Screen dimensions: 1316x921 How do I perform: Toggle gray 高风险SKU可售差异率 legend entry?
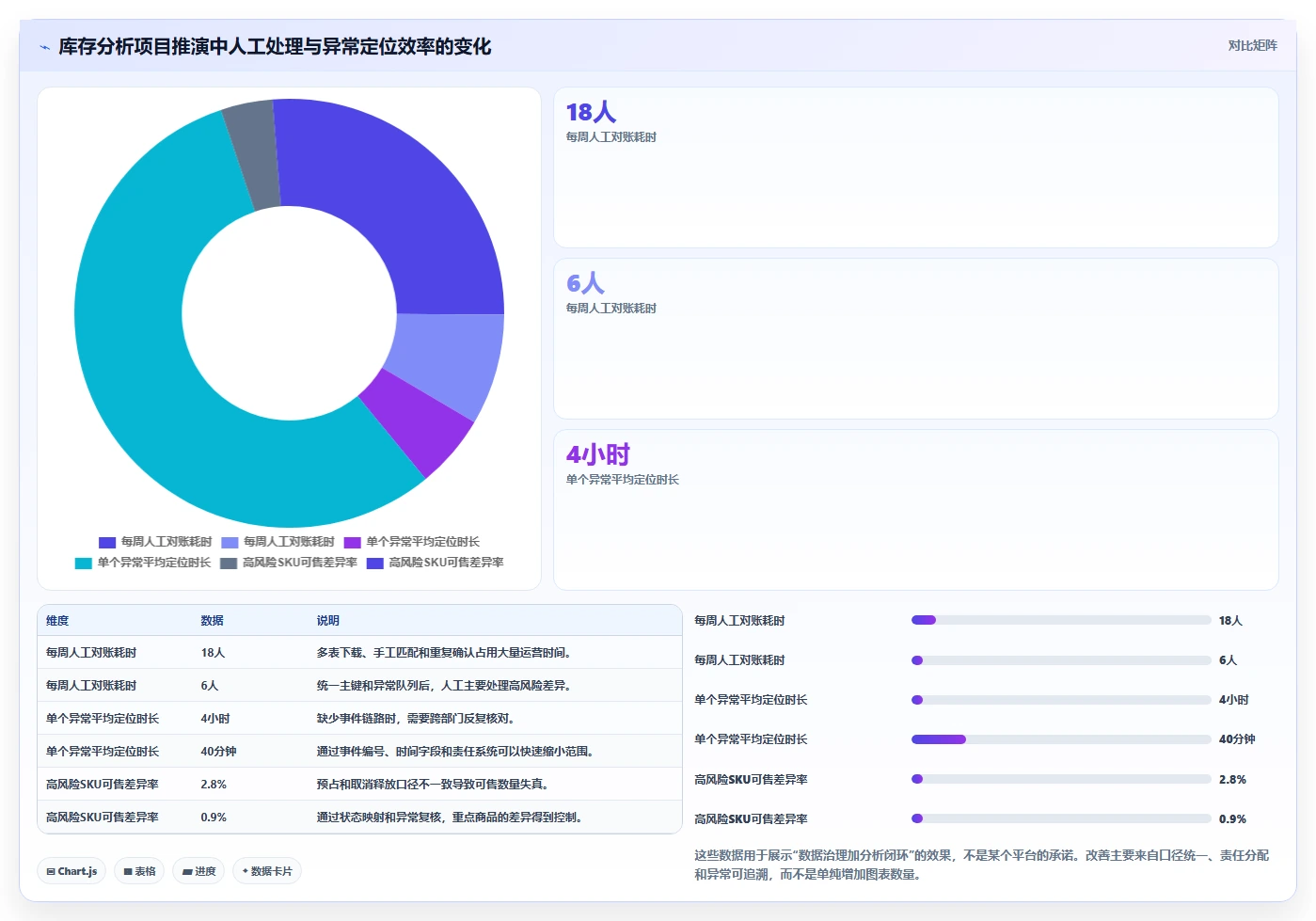tap(289, 563)
